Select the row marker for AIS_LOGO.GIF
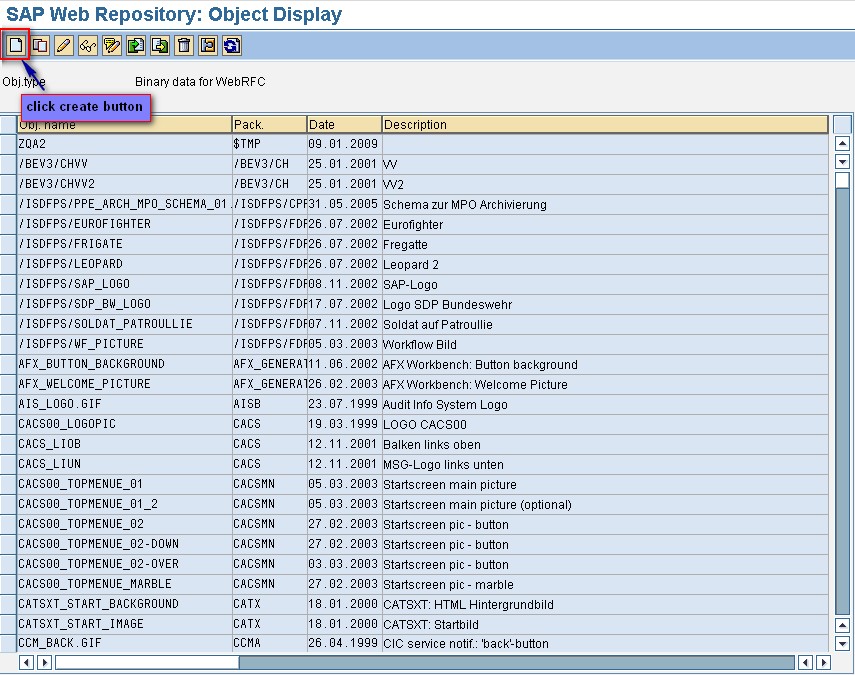855x675 pixels. pyautogui.click(x=8, y=404)
